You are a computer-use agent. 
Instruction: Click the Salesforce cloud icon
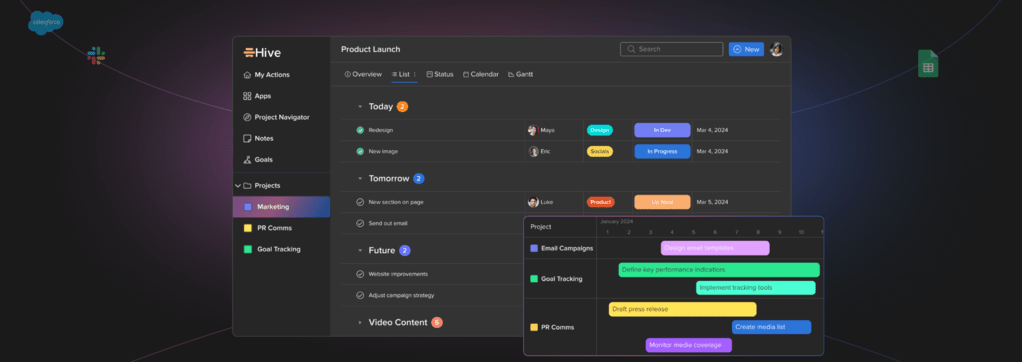(46, 23)
